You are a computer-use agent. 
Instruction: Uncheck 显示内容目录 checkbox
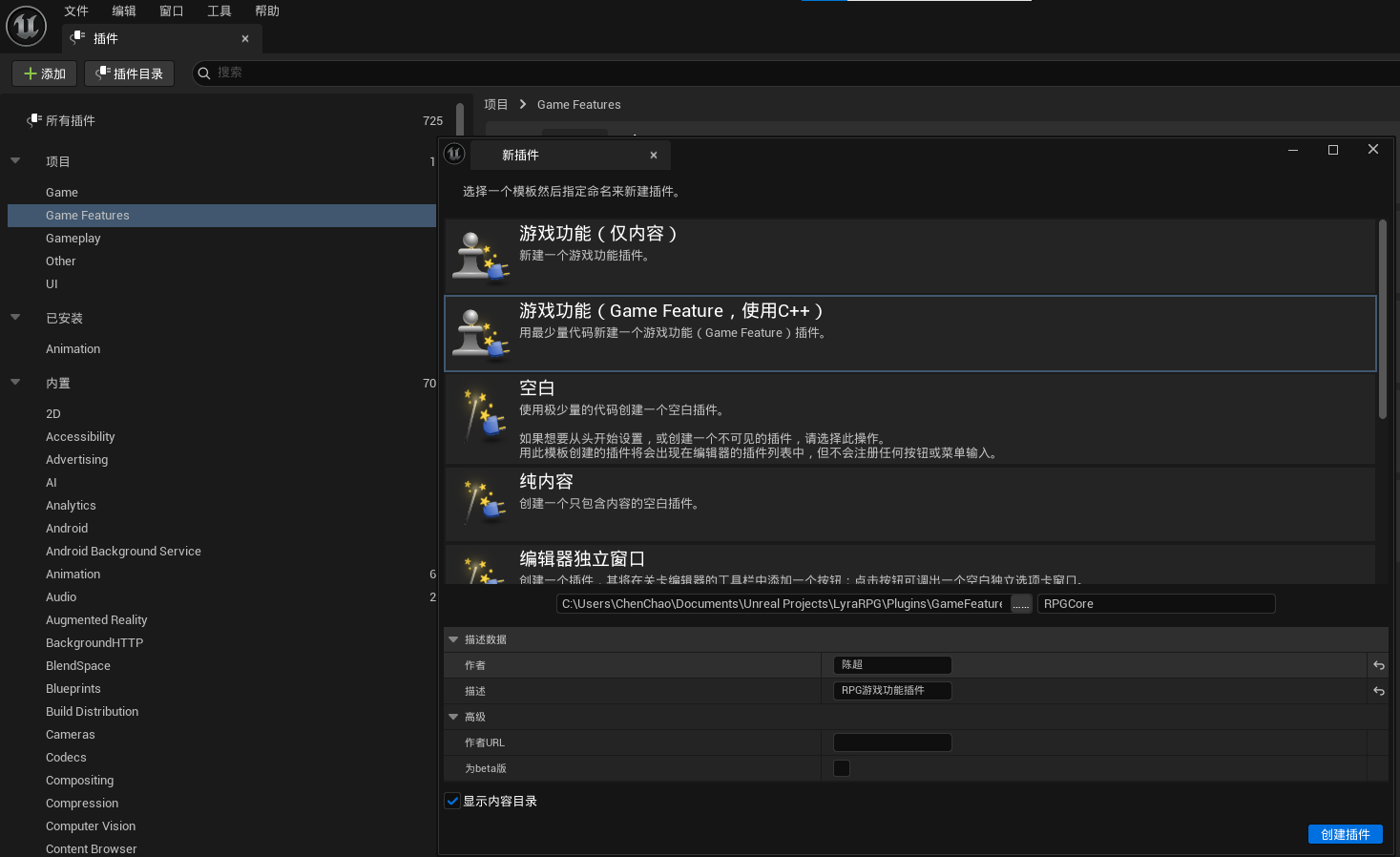click(452, 802)
